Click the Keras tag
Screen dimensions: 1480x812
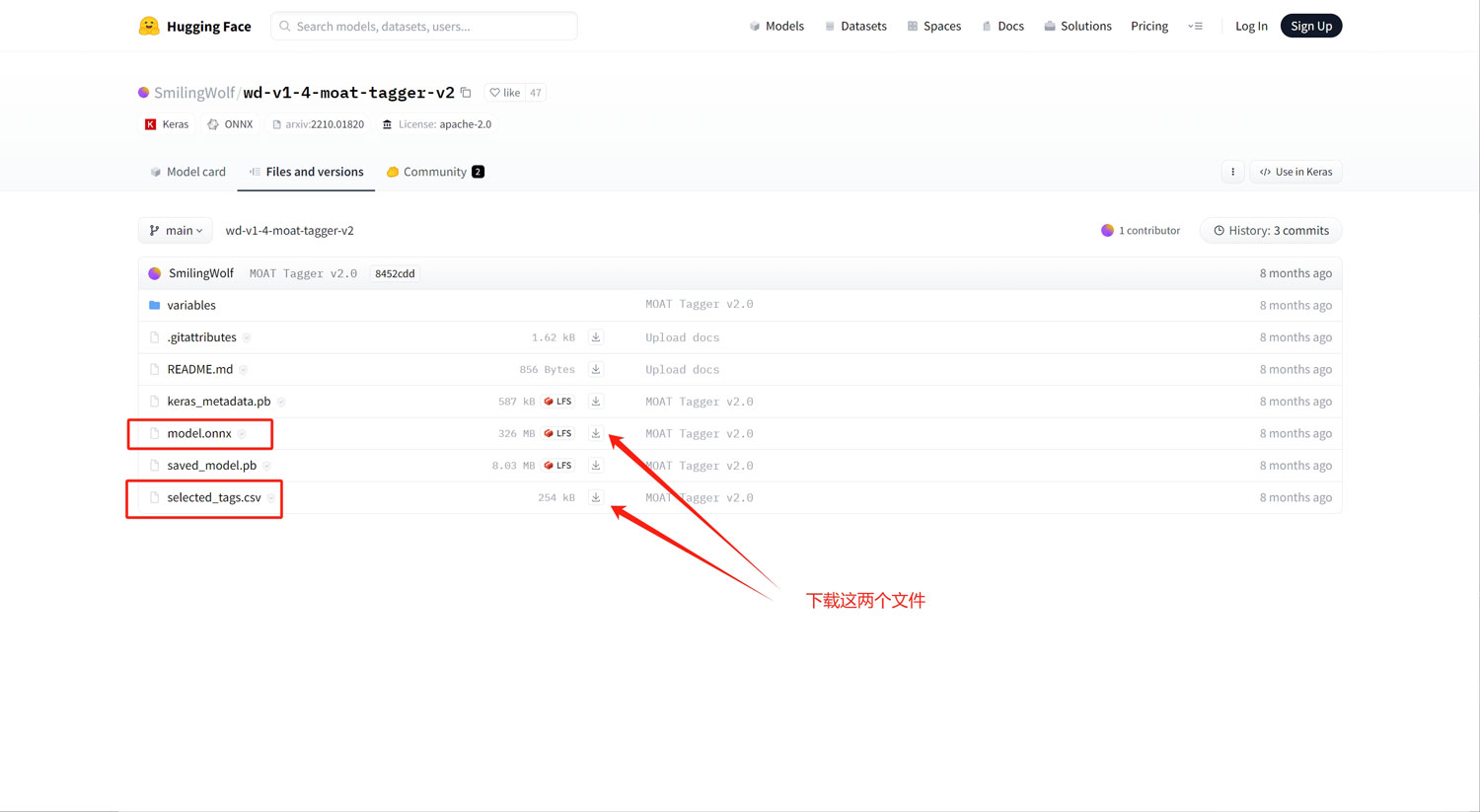tap(167, 124)
